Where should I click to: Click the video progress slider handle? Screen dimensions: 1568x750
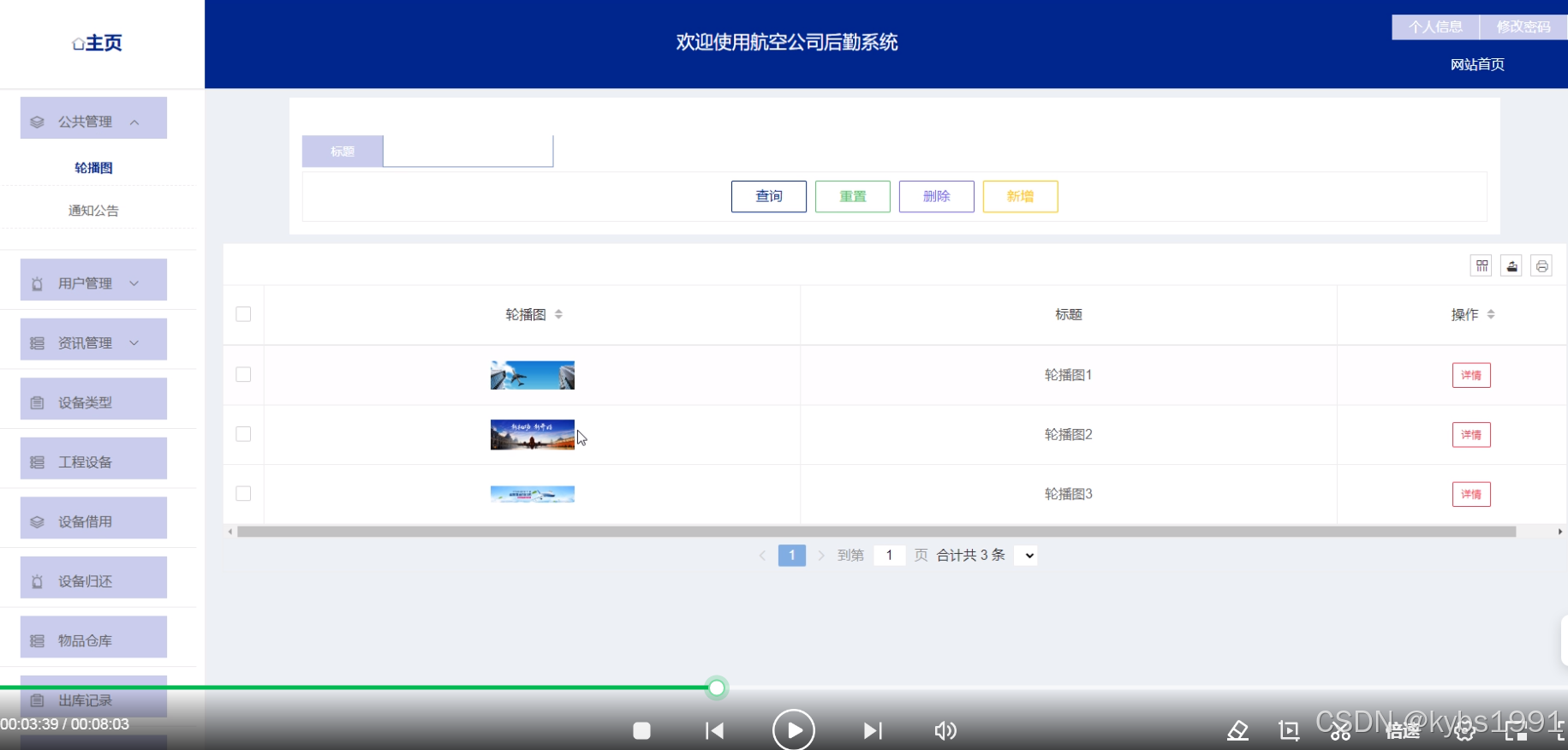coord(717,687)
